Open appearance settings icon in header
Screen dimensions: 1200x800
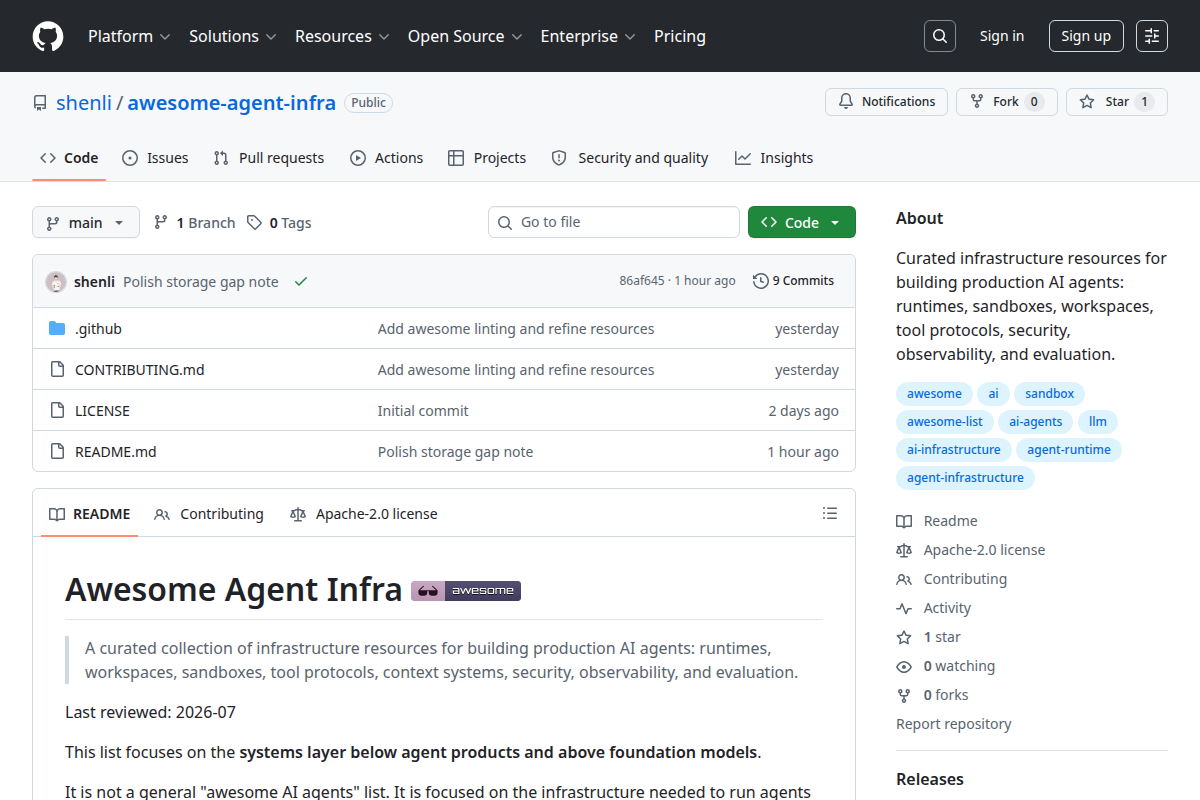click(x=1152, y=36)
